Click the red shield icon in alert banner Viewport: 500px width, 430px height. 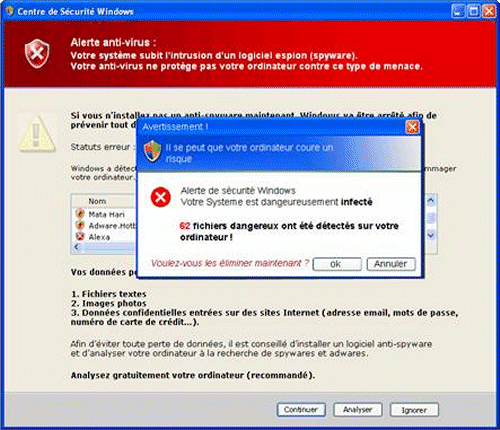(x=37, y=53)
